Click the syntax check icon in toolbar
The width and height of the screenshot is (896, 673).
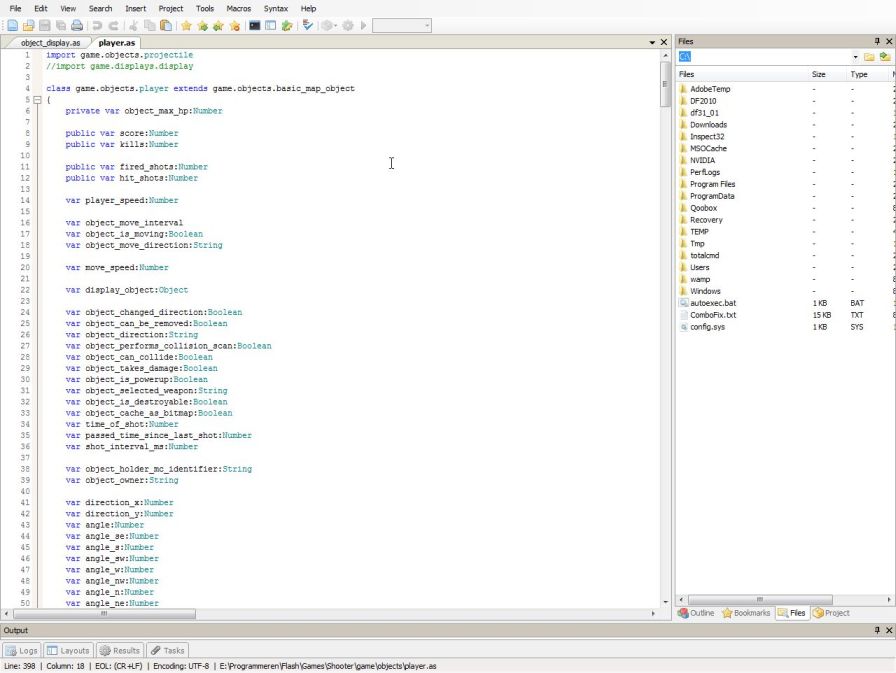(307, 25)
